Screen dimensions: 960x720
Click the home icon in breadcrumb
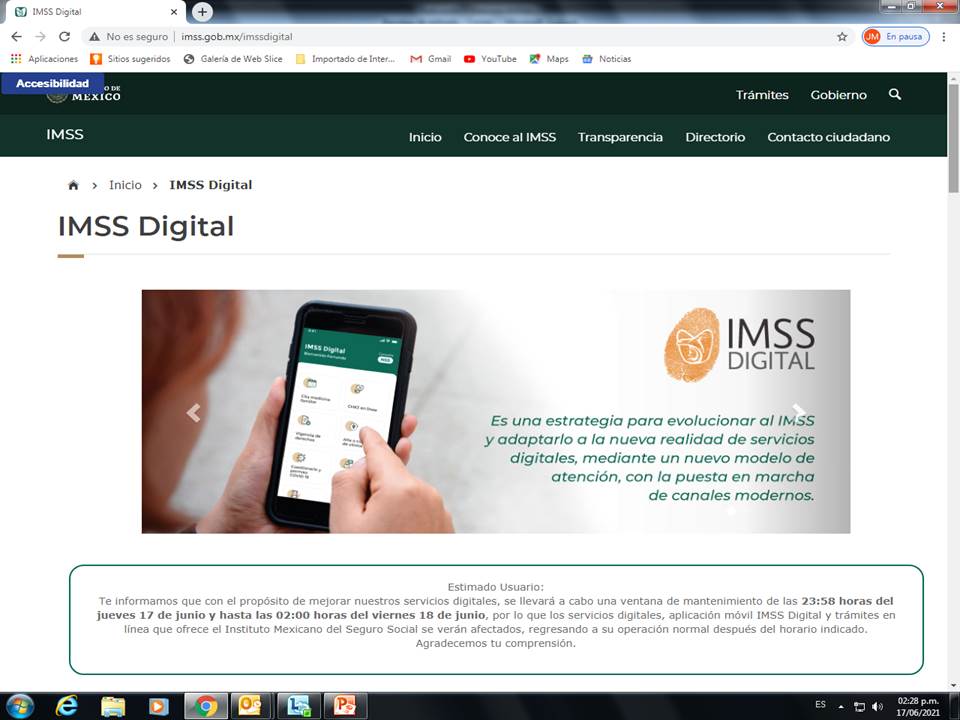[x=73, y=185]
